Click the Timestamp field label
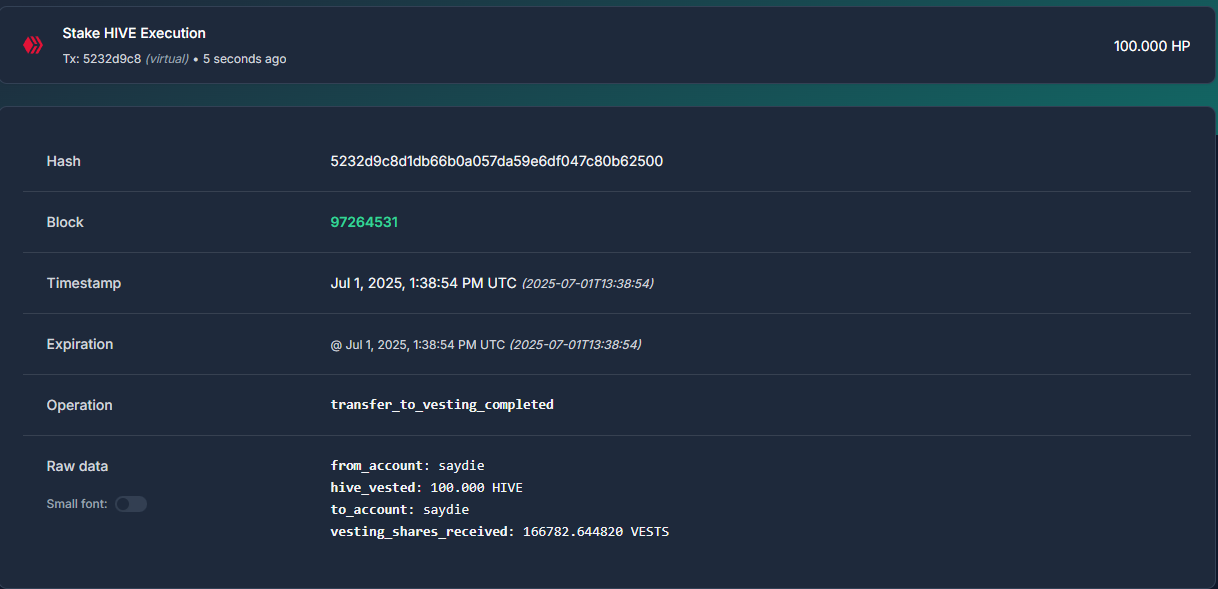The width and height of the screenshot is (1218, 589). point(84,283)
